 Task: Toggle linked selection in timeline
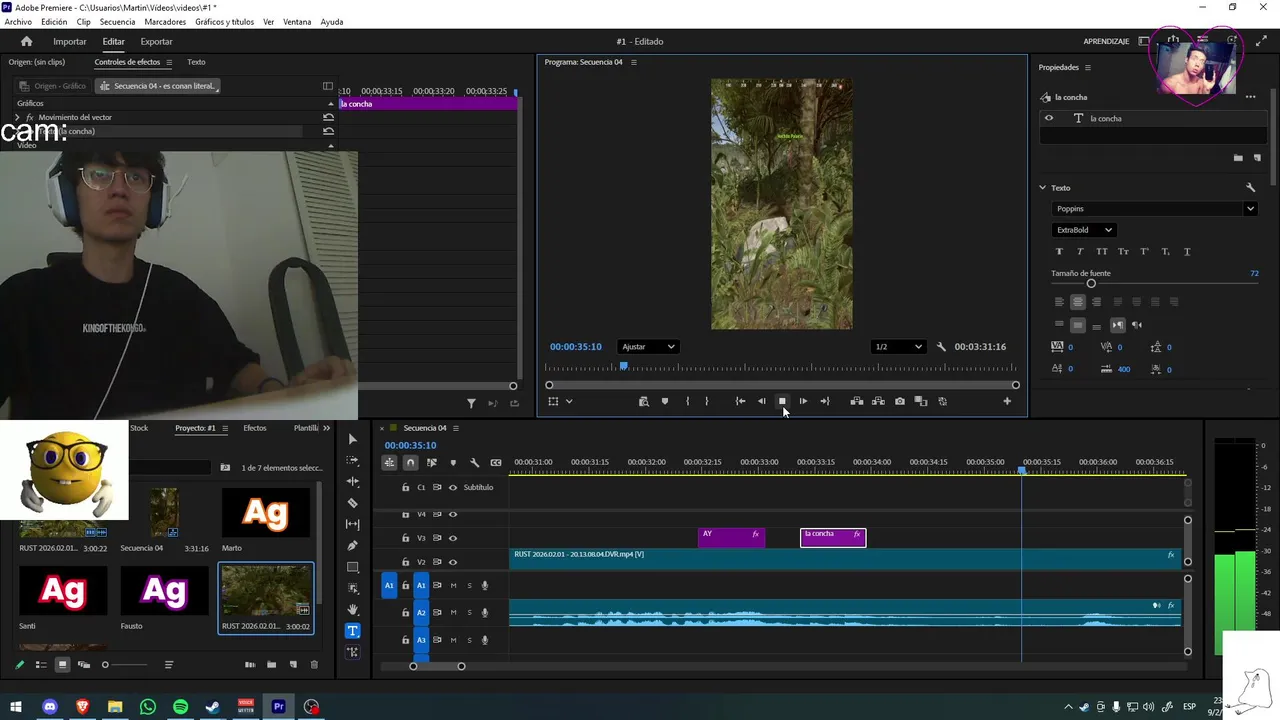(x=432, y=462)
